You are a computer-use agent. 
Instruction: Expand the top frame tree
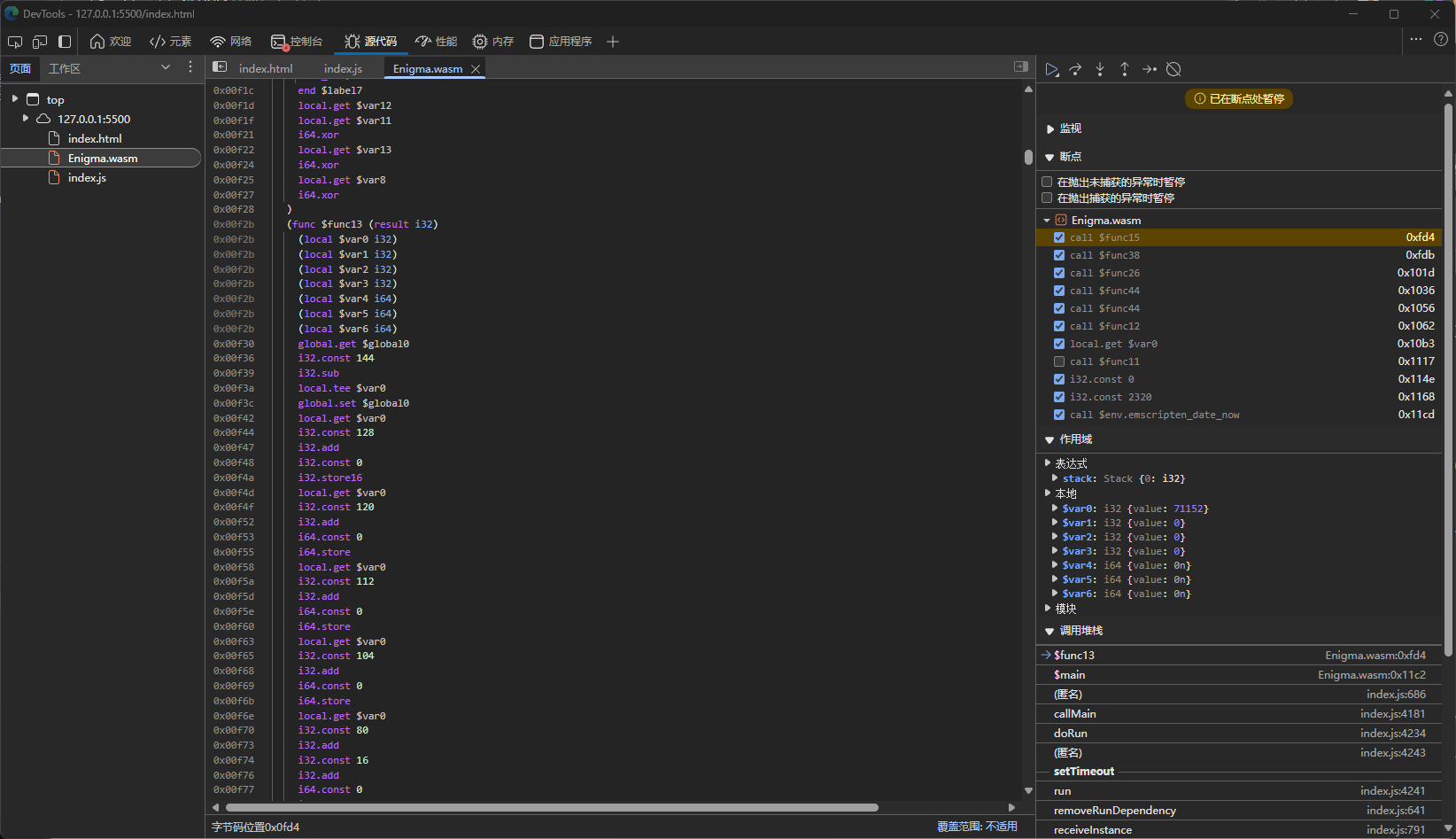click(x=14, y=99)
